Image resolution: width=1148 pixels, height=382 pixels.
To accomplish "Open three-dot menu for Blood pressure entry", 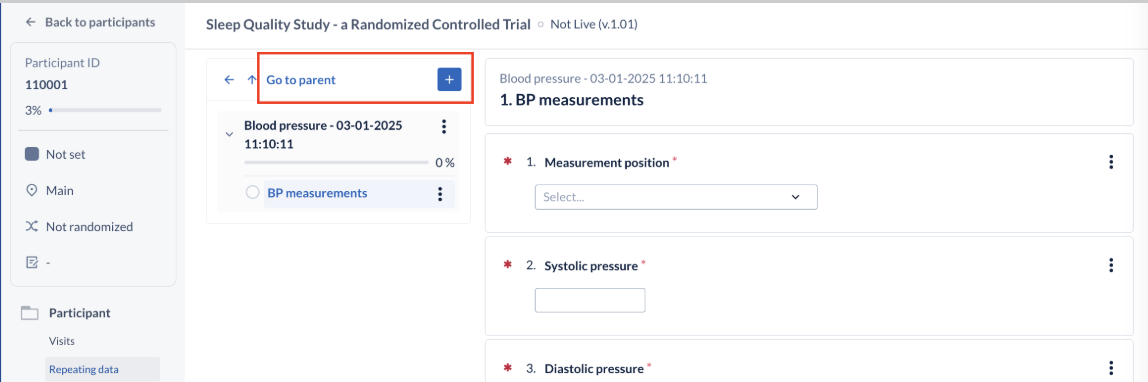I will [443, 127].
